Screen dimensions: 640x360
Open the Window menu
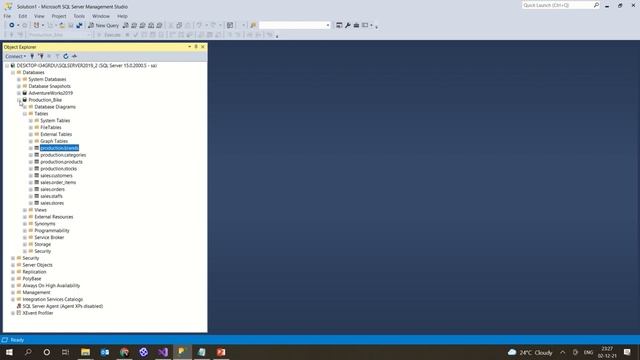click(101, 16)
